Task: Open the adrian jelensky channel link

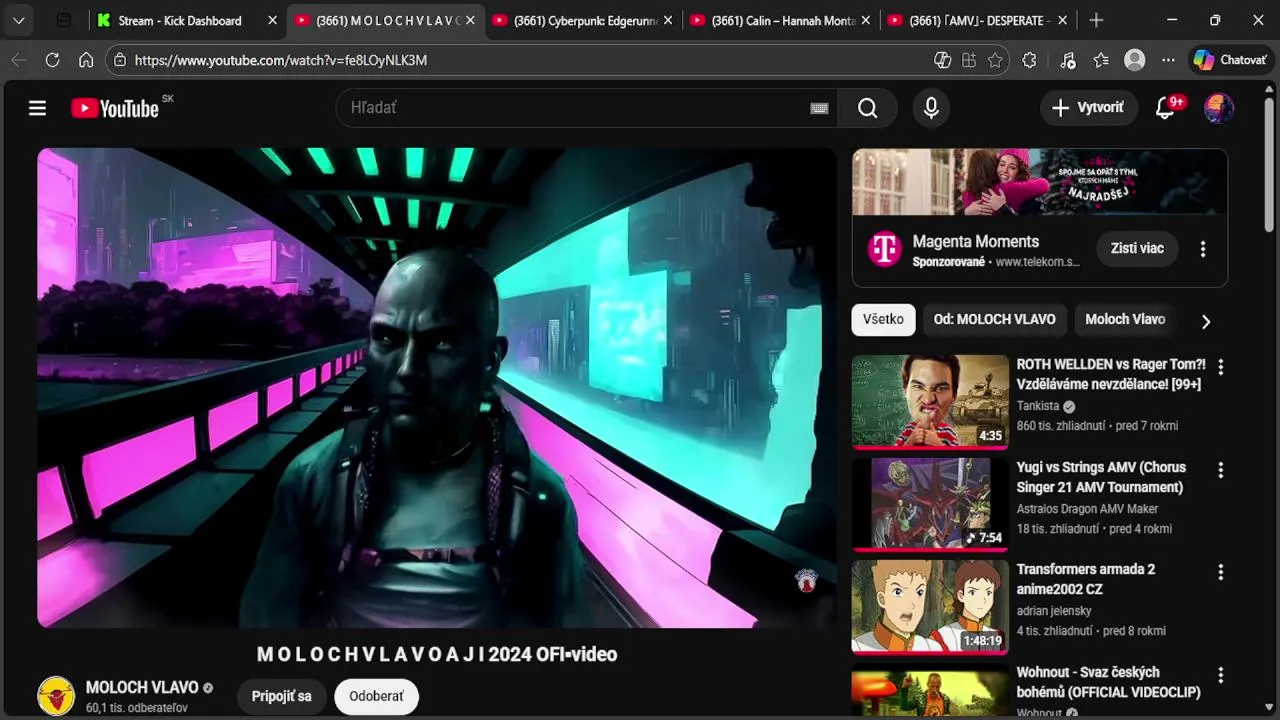Action: tap(1054, 611)
